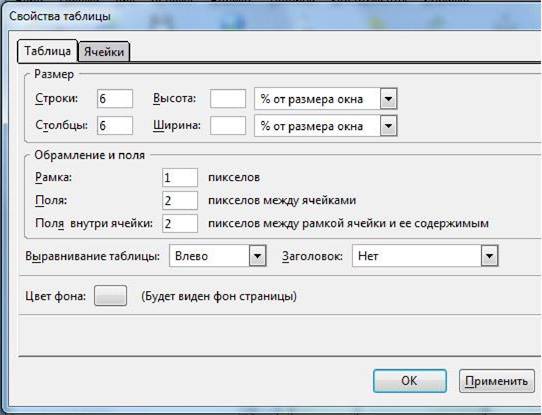Focus the Ширина width input field

click(x=228, y=125)
